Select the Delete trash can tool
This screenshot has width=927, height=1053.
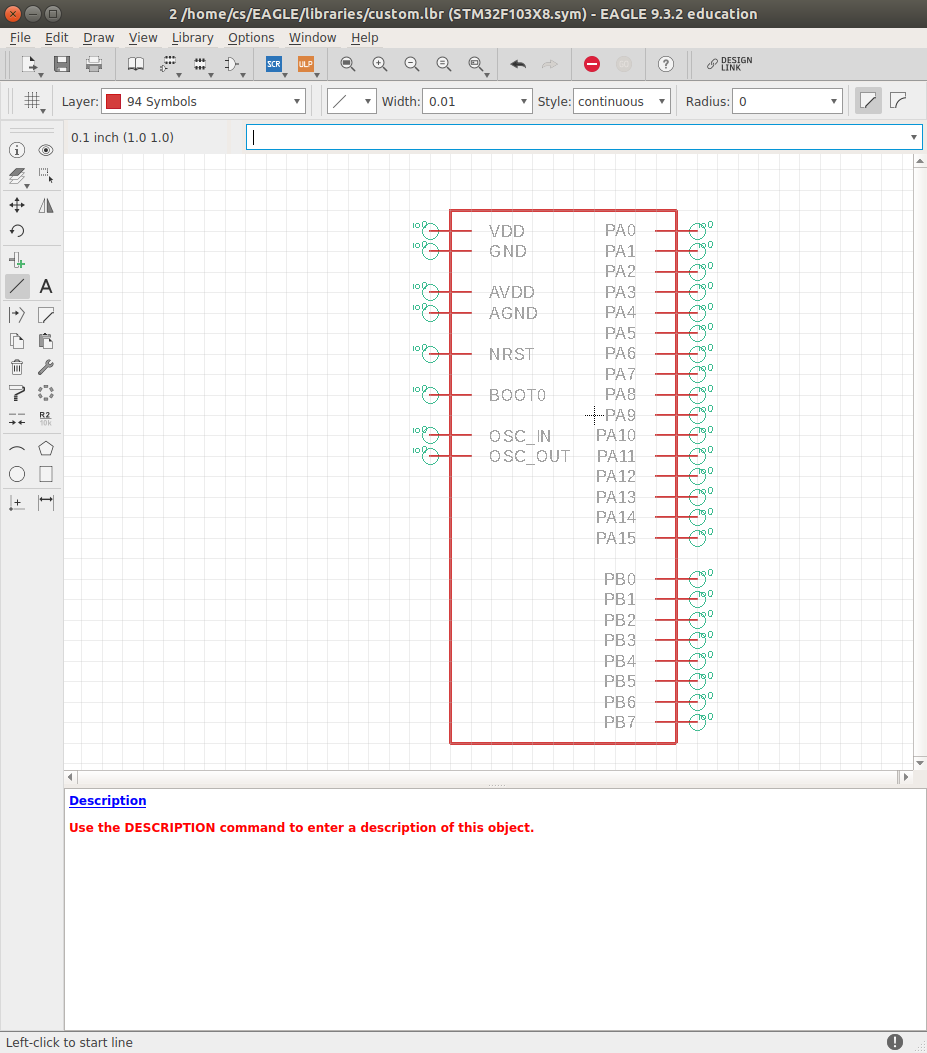17,367
